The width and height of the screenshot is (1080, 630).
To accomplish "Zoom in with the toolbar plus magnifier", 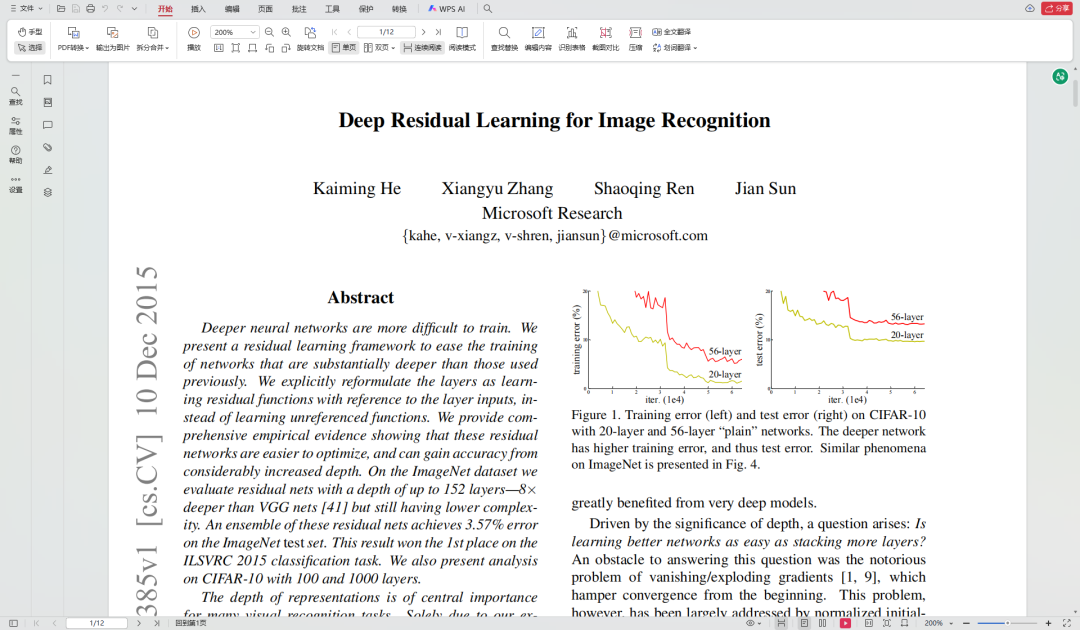I will tap(287, 32).
